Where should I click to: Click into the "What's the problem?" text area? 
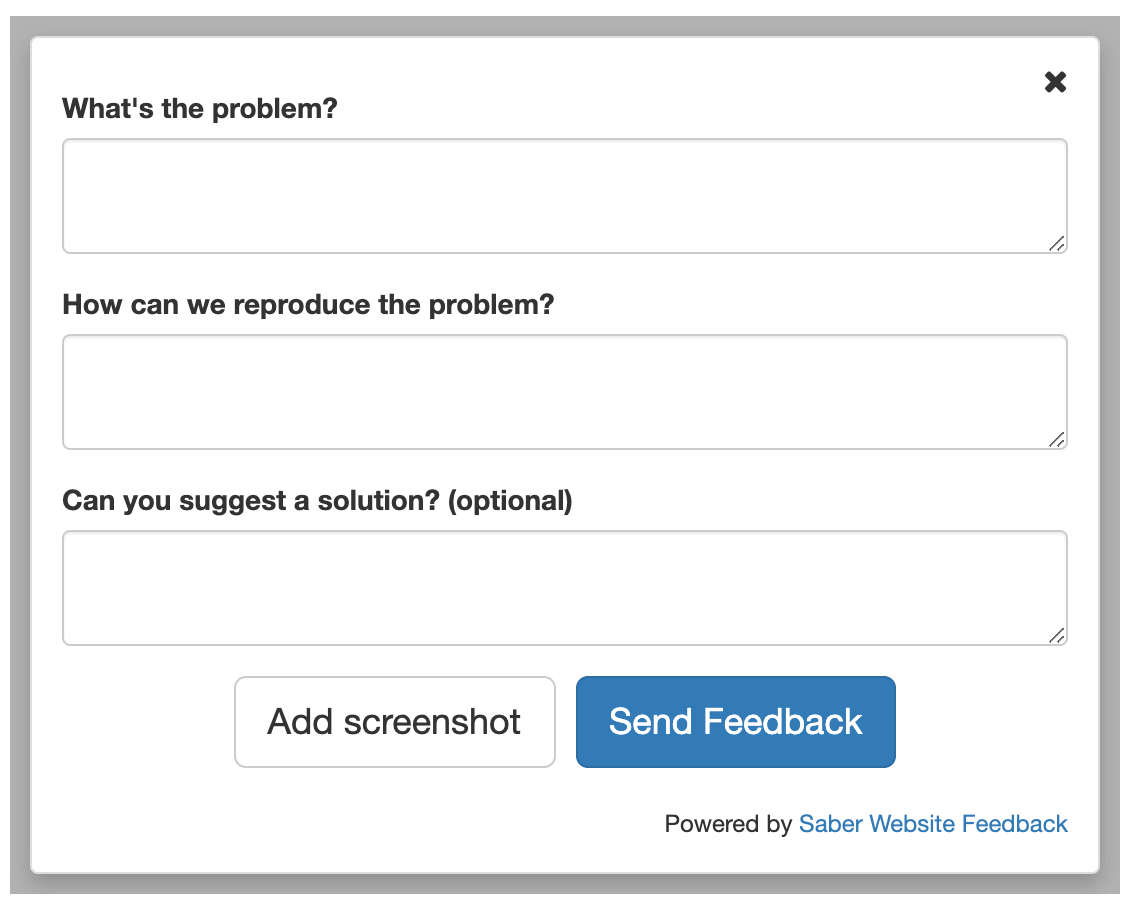[x=564, y=195]
